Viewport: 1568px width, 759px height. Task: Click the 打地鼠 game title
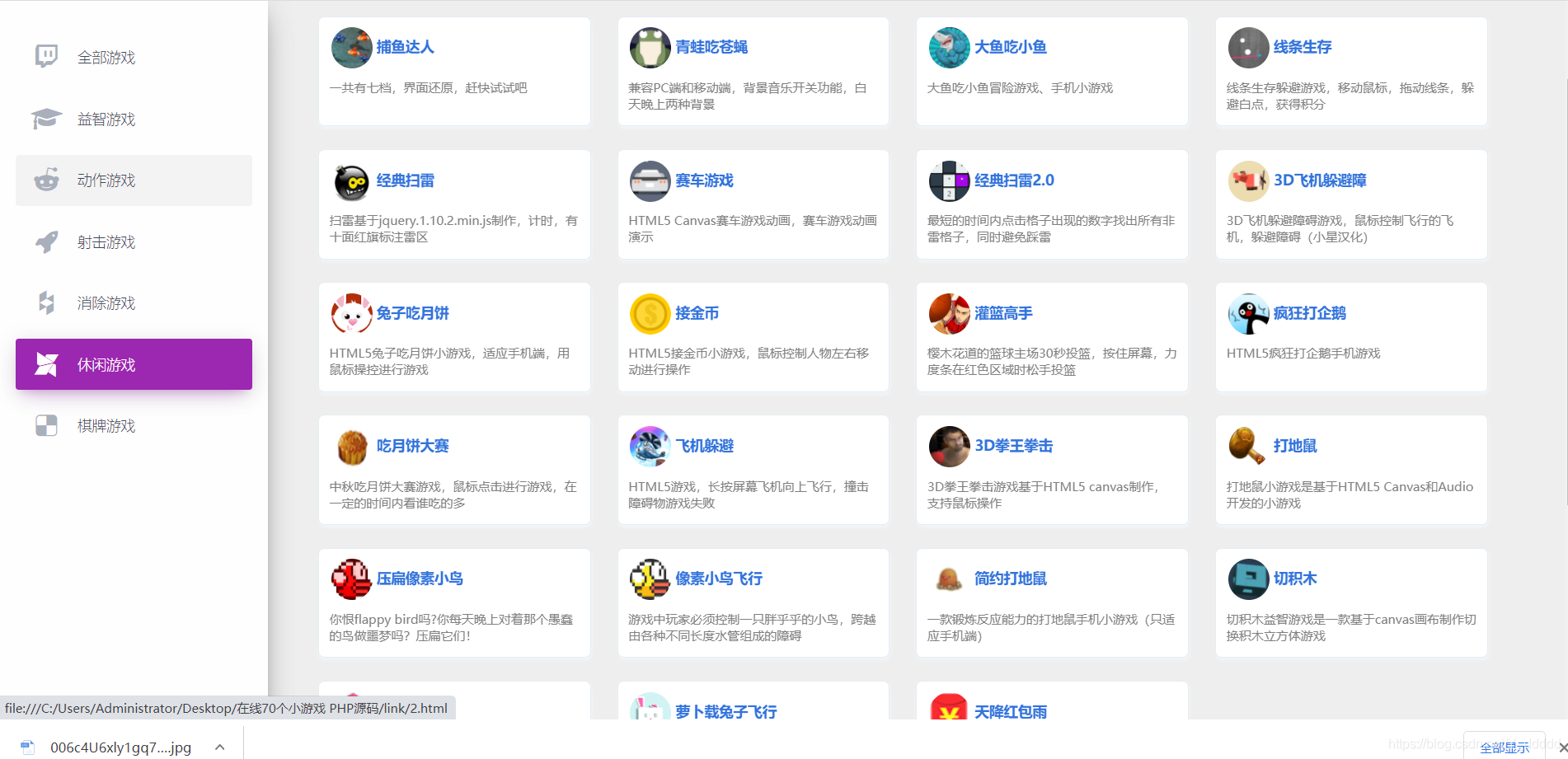click(x=1295, y=446)
